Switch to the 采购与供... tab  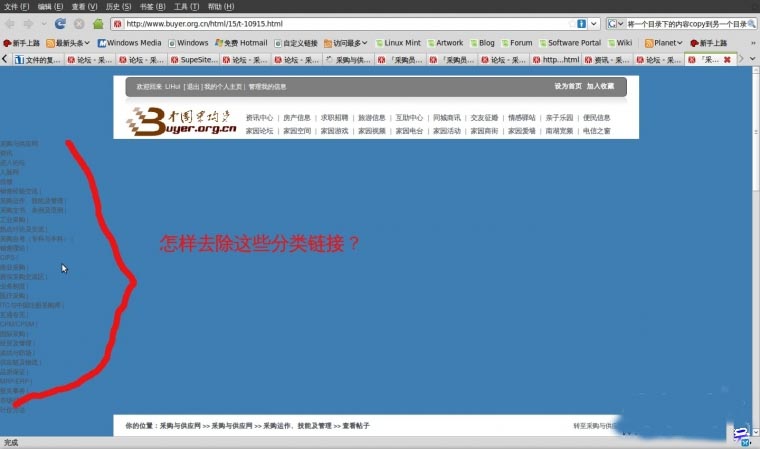(349, 60)
